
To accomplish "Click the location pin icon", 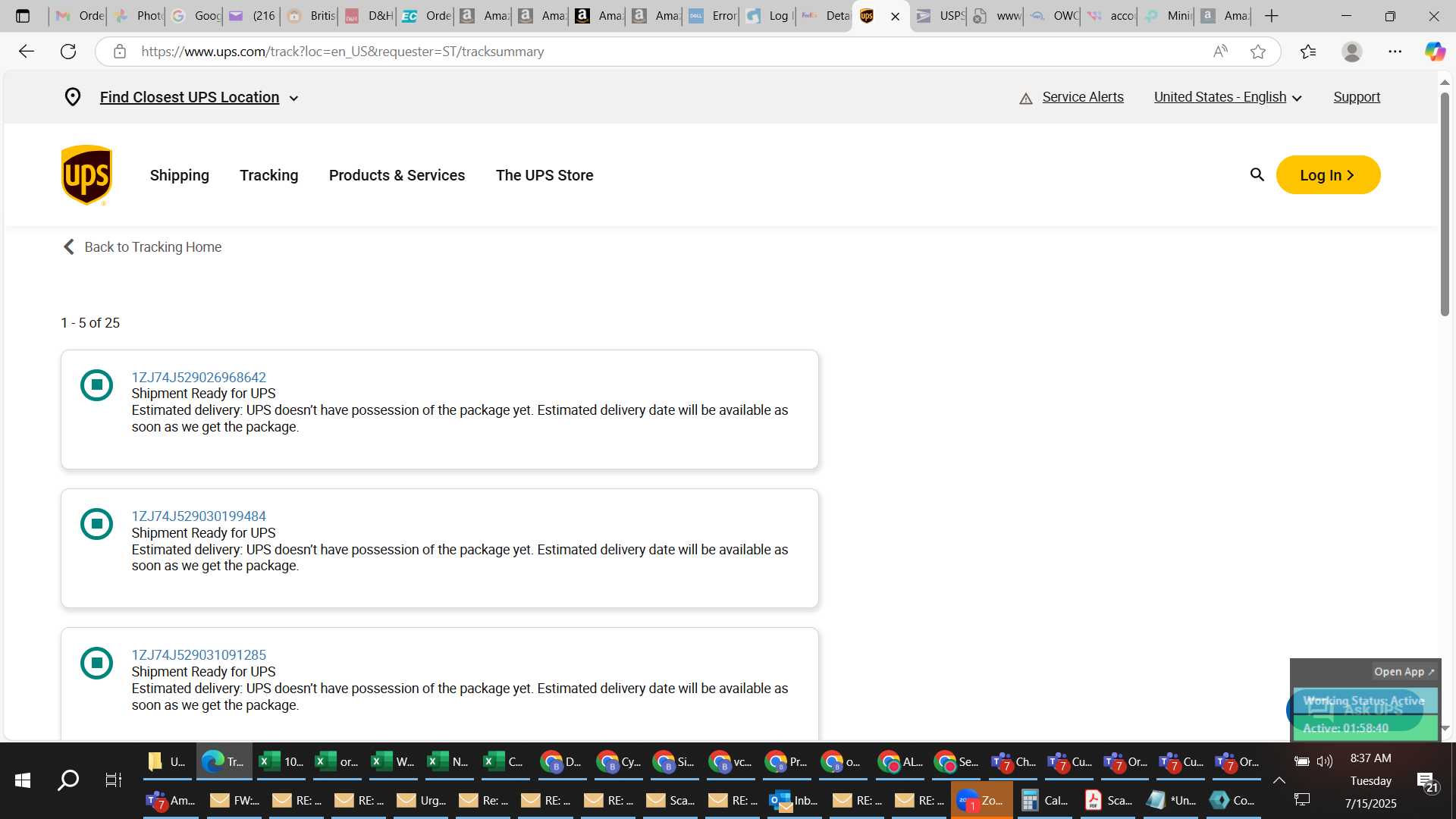I will click(x=72, y=97).
